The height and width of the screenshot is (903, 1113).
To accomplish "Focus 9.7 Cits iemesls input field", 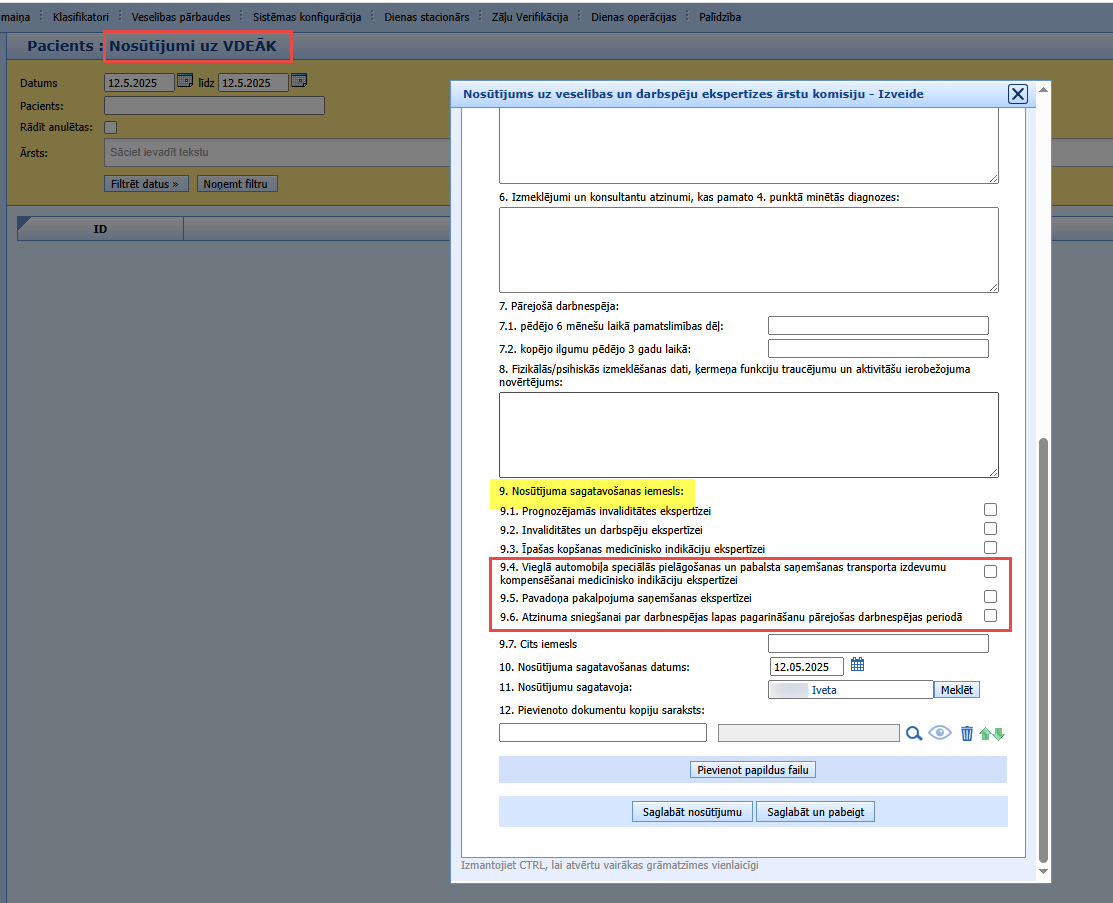I will point(878,644).
